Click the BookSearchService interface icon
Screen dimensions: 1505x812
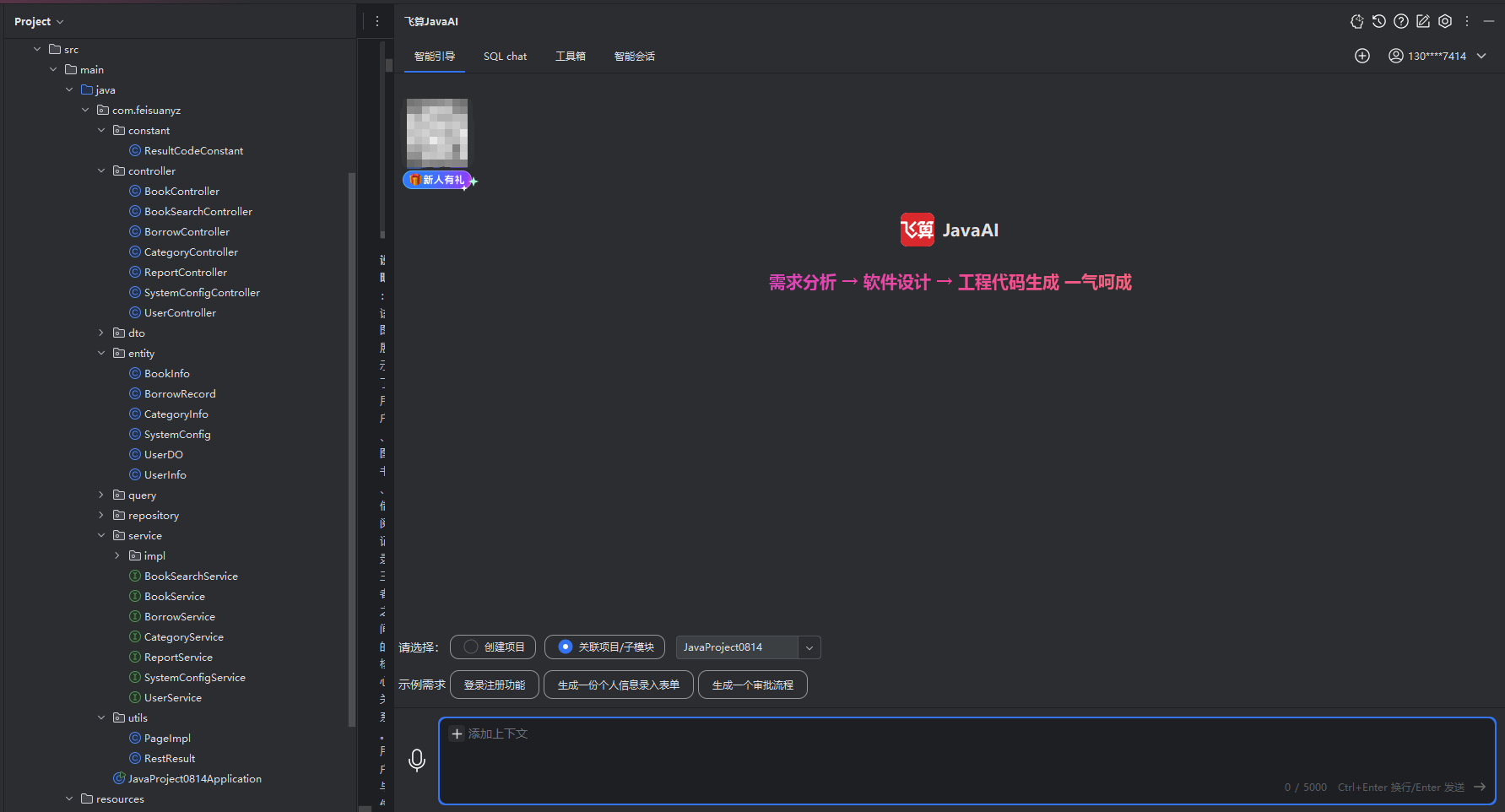(135, 576)
